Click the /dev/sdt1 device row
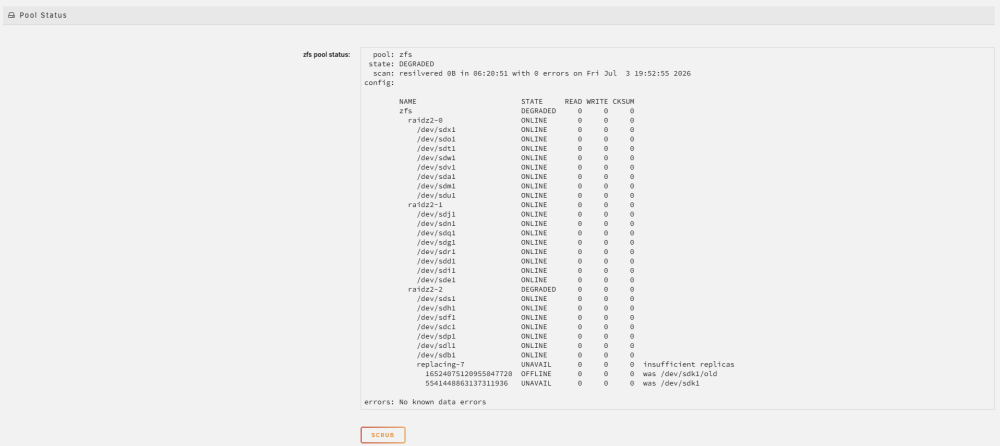The height and width of the screenshot is (446, 1000). [x=526, y=149]
